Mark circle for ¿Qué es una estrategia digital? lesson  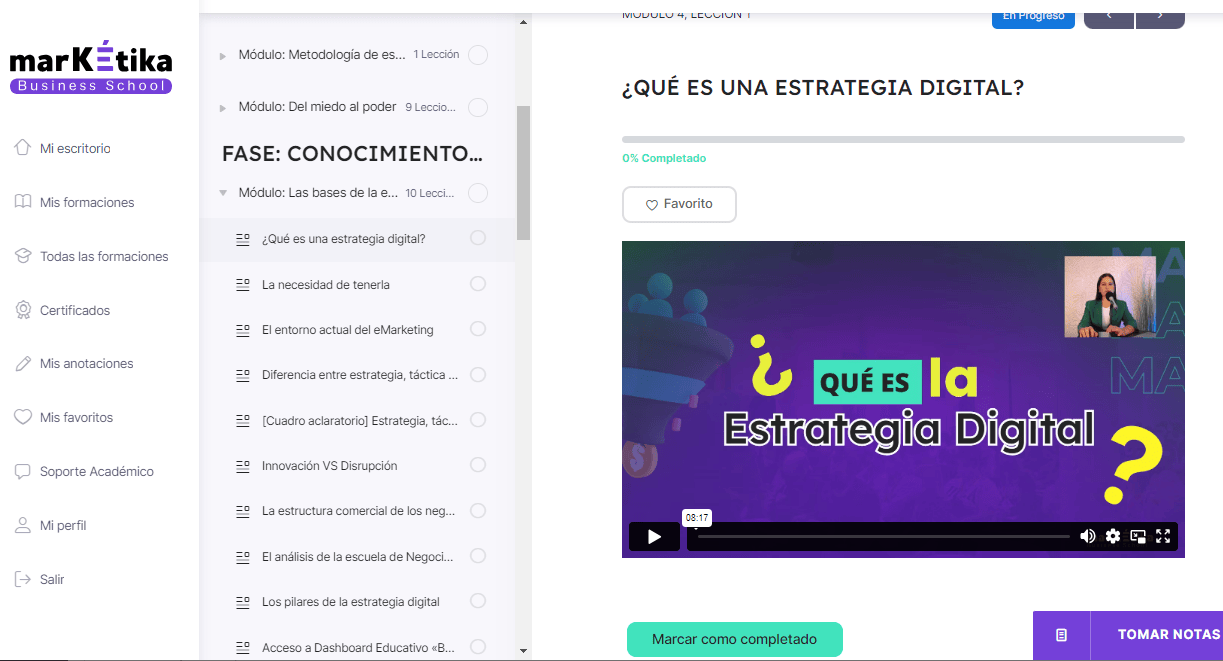tap(478, 238)
